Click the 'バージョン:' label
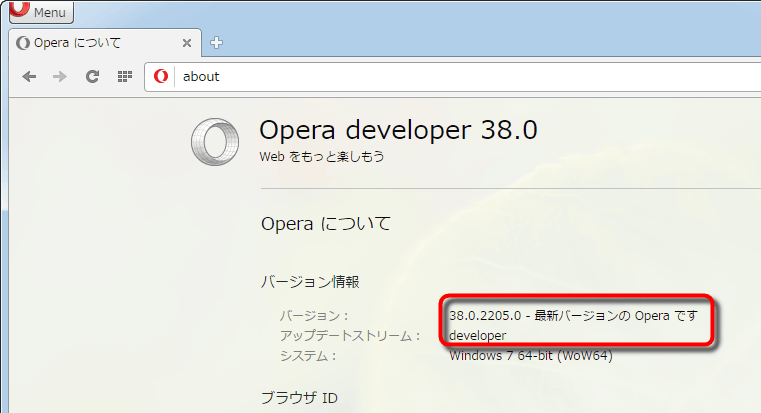Screen dimensions: 761x413 314,316
